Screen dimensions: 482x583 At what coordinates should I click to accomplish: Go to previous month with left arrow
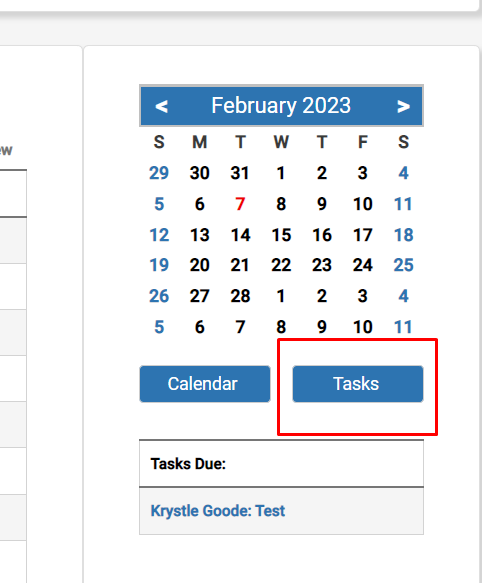(161, 106)
